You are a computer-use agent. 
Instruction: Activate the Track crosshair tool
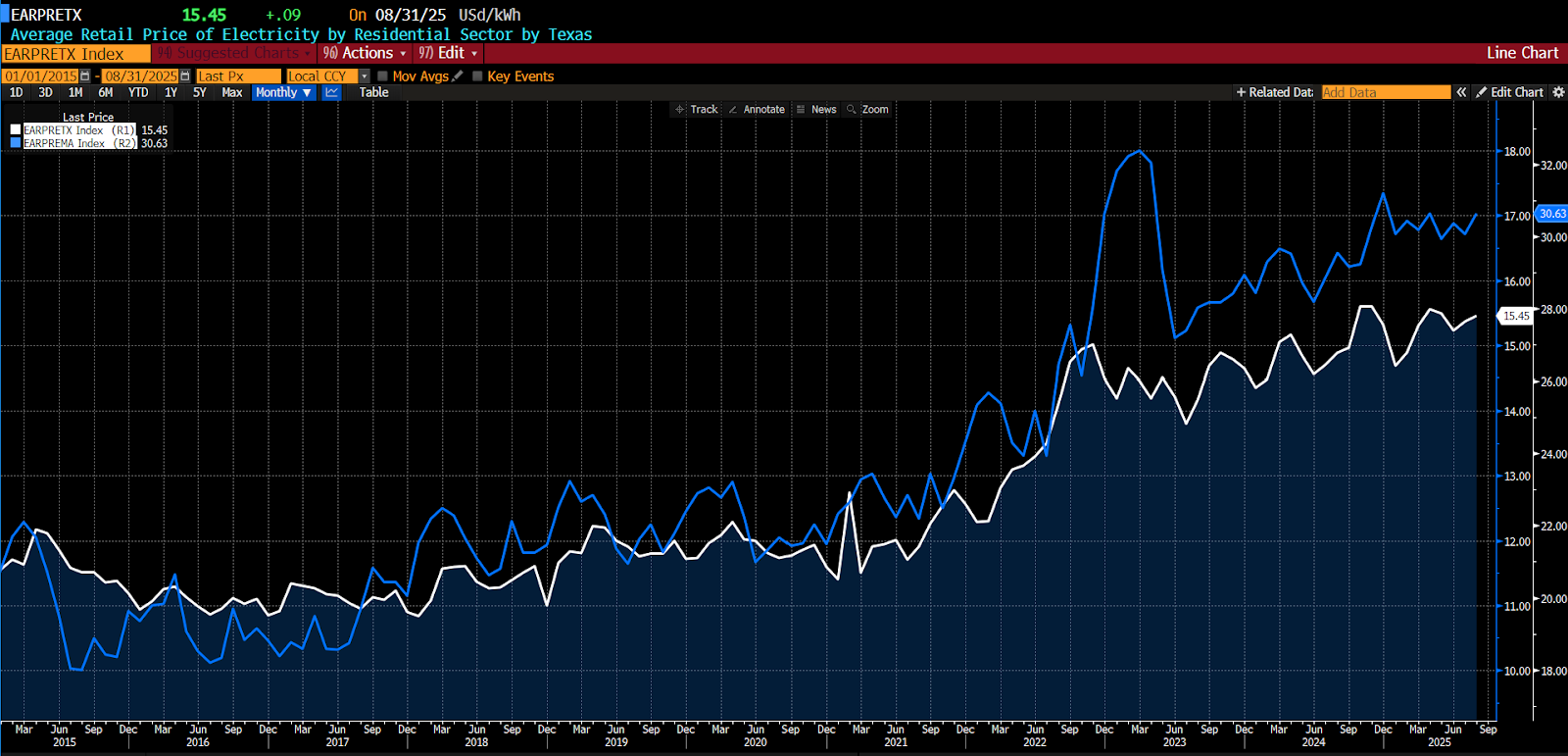pyautogui.click(x=696, y=110)
